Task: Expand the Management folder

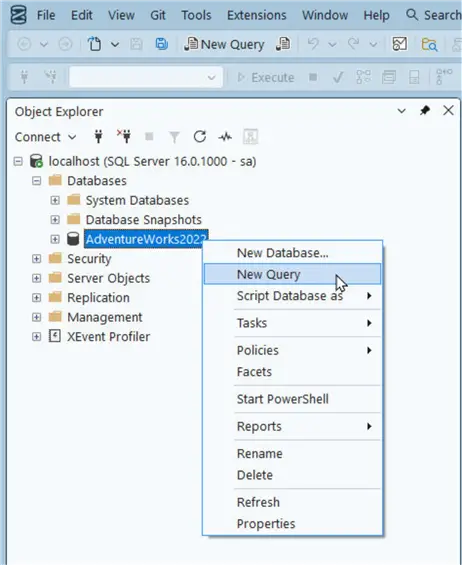Action: coord(36,317)
